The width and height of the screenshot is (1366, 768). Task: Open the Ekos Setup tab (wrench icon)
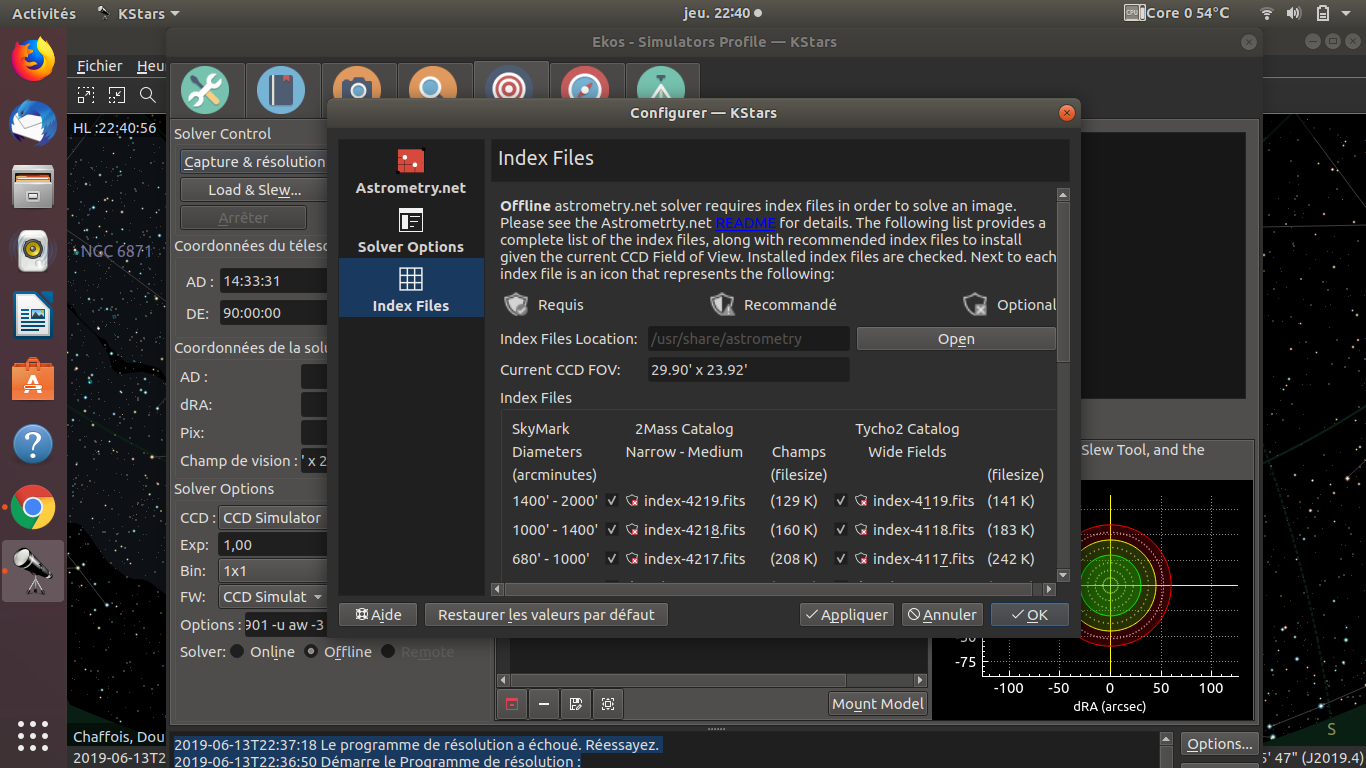coord(206,91)
